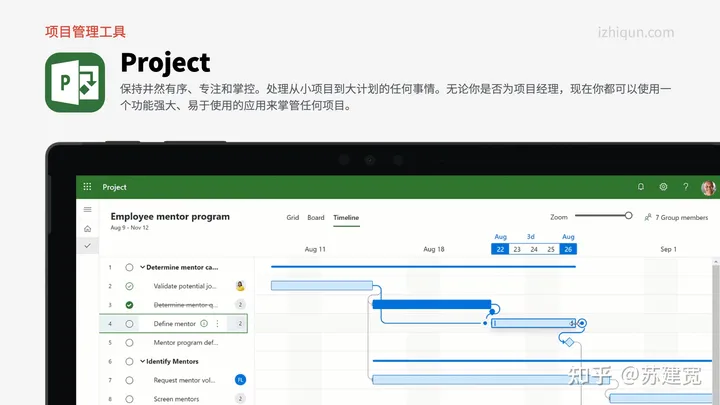Click blue assignee avatar on Request mentor vol

pyautogui.click(x=240, y=380)
